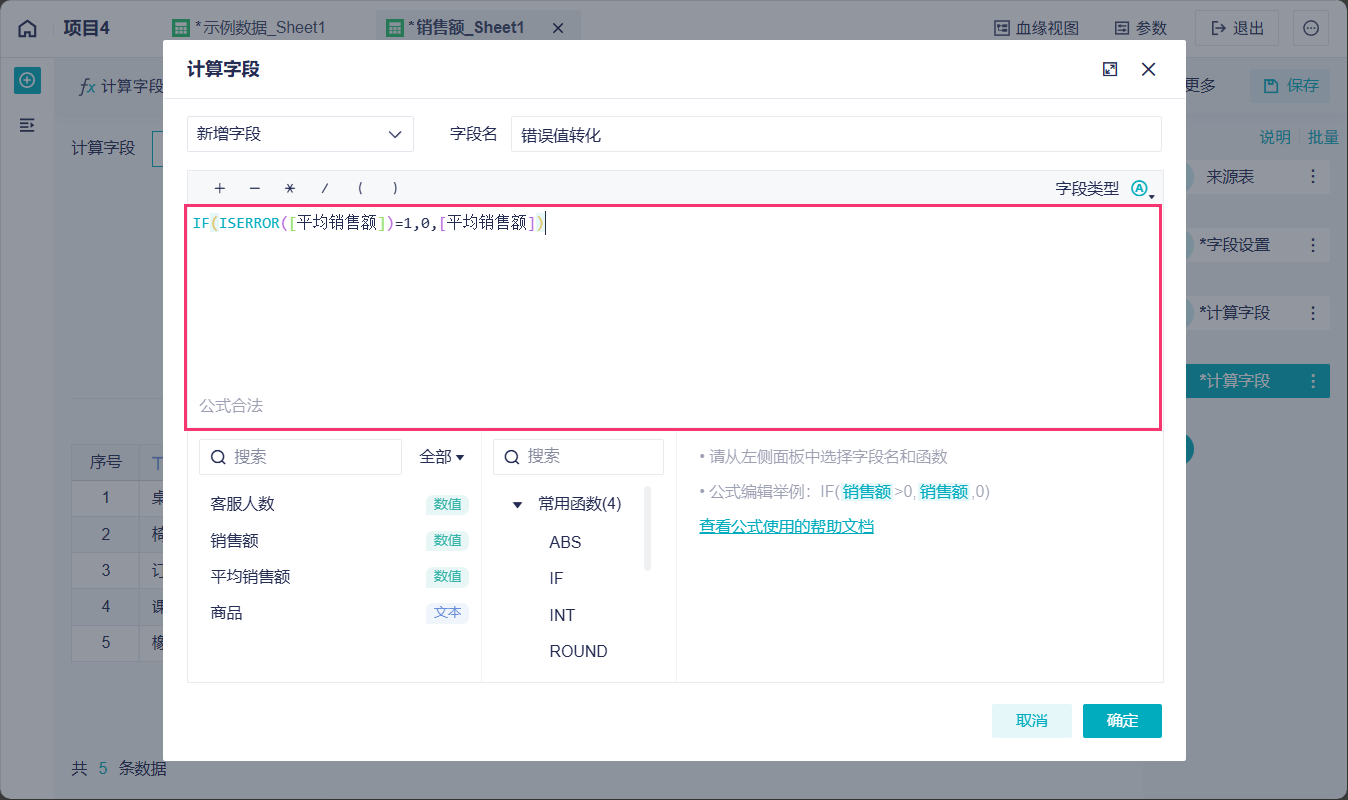Screen dimensions: 1348x800
Task: Close the 计算字段 dialog
Action: point(1148,69)
